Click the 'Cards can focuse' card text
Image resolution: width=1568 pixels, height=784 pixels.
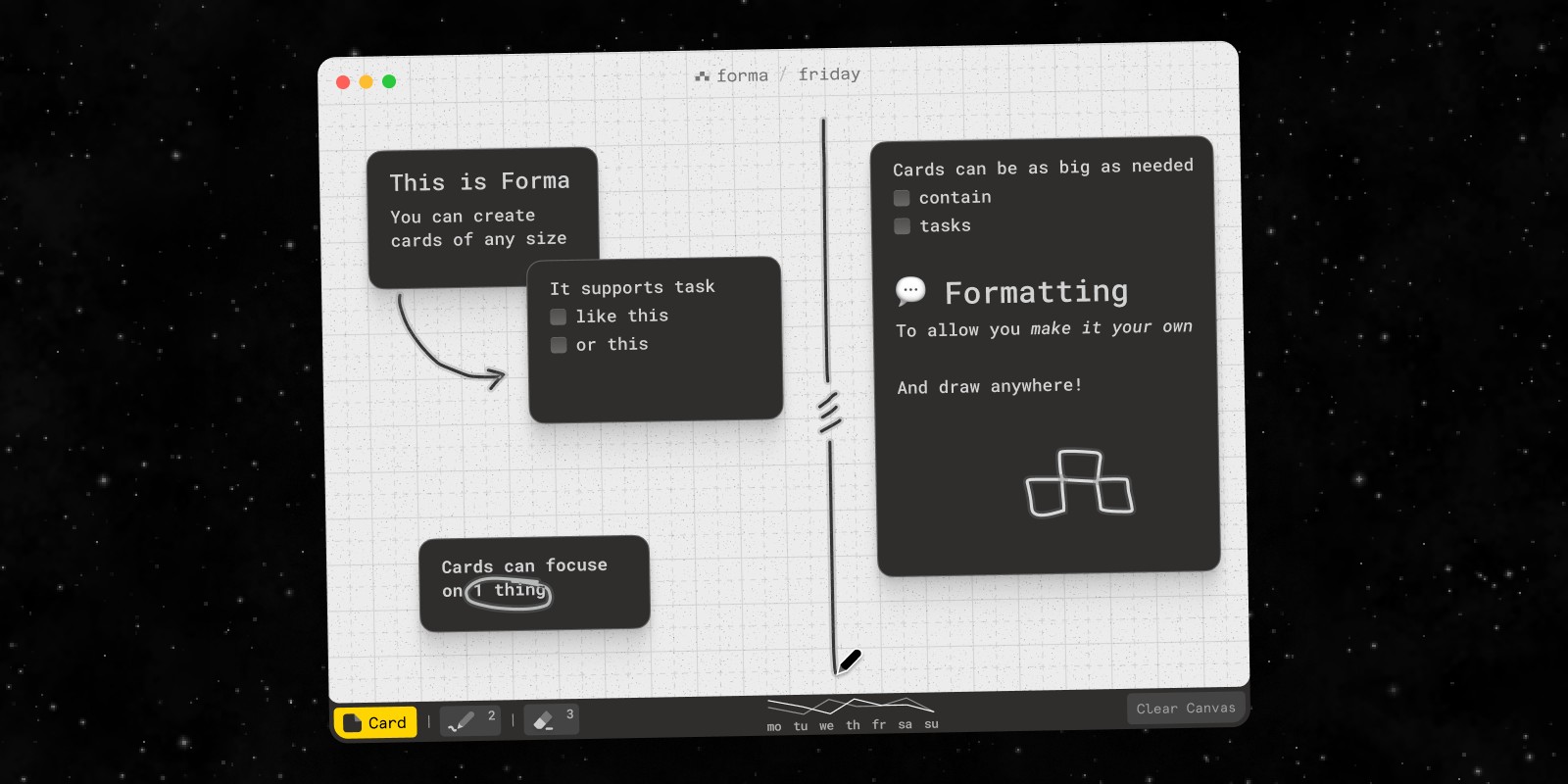tap(524, 578)
